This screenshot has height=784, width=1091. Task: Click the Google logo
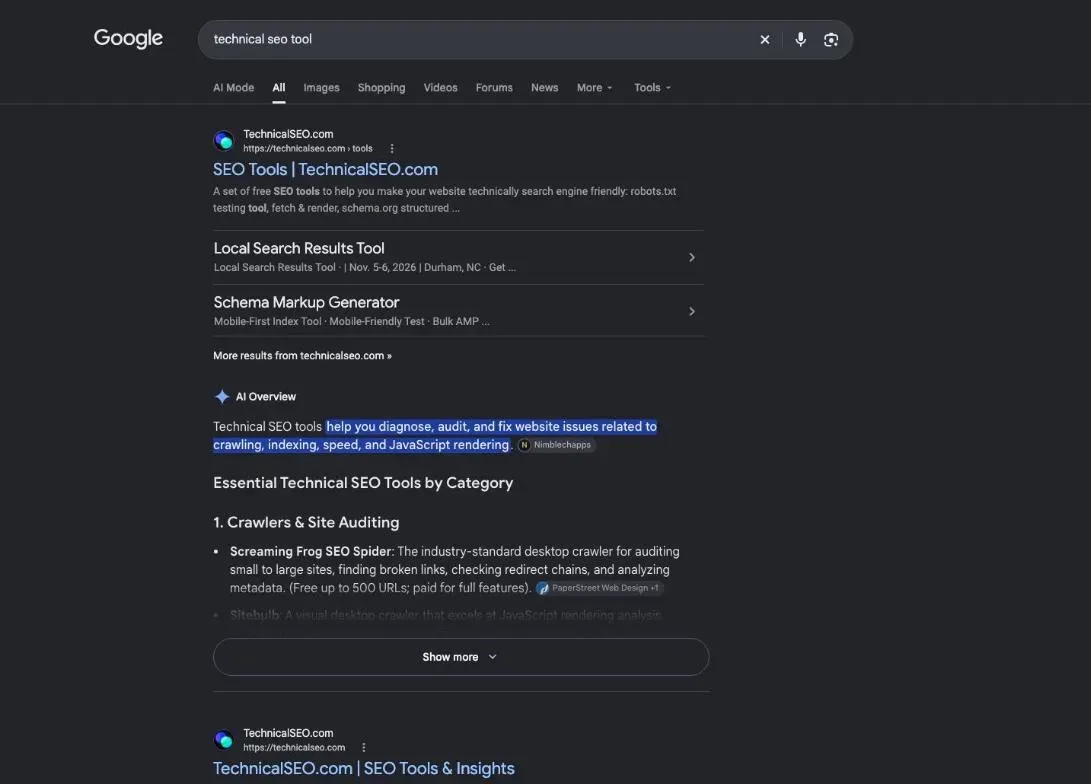128,38
